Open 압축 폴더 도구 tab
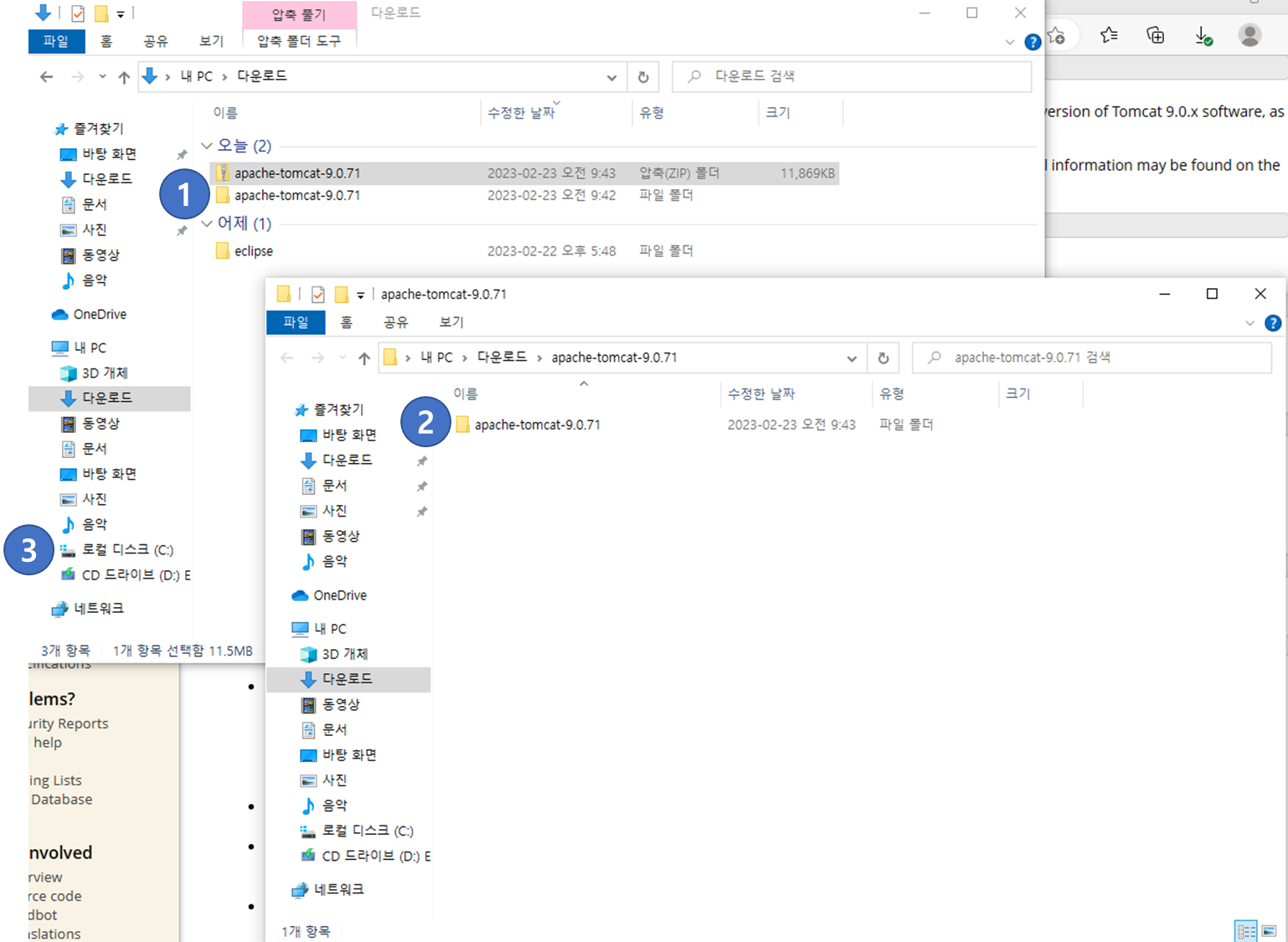Viewport: 1288px width, 942px height. (299, 41)
